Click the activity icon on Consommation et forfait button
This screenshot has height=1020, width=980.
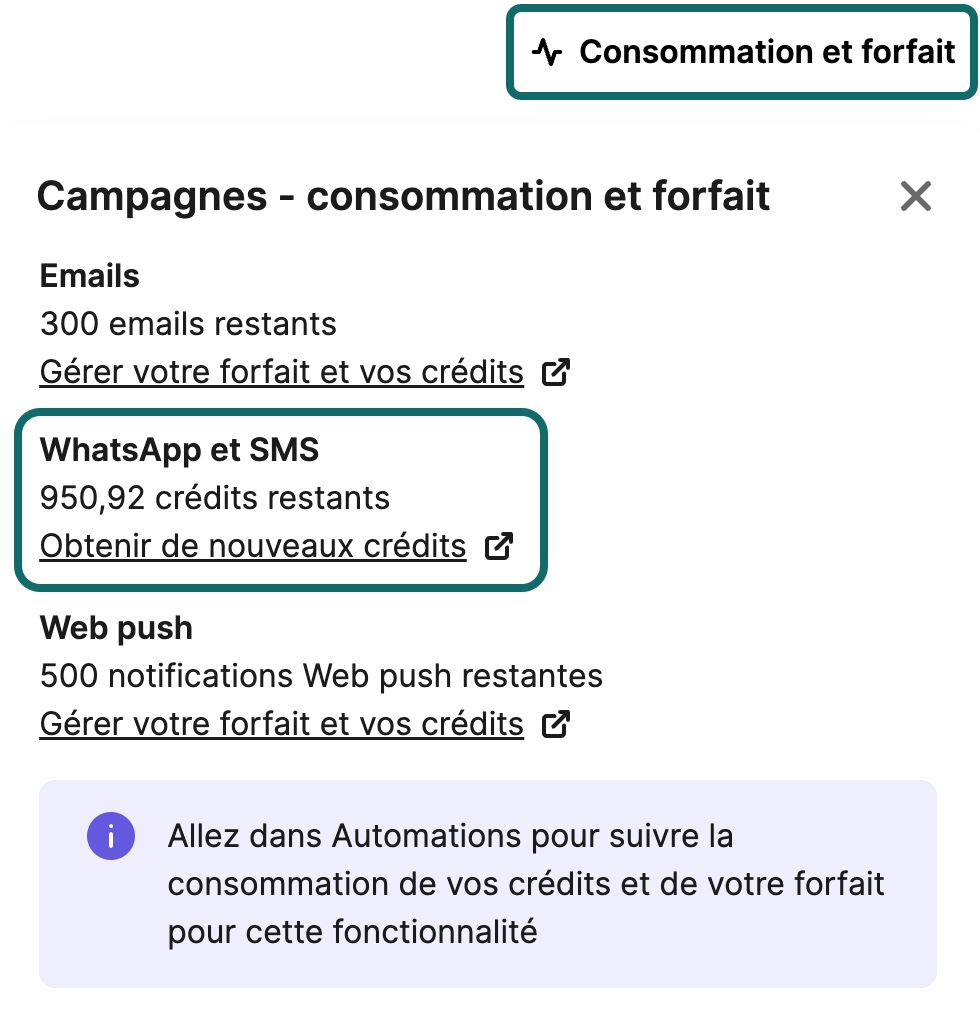(547, 51)
